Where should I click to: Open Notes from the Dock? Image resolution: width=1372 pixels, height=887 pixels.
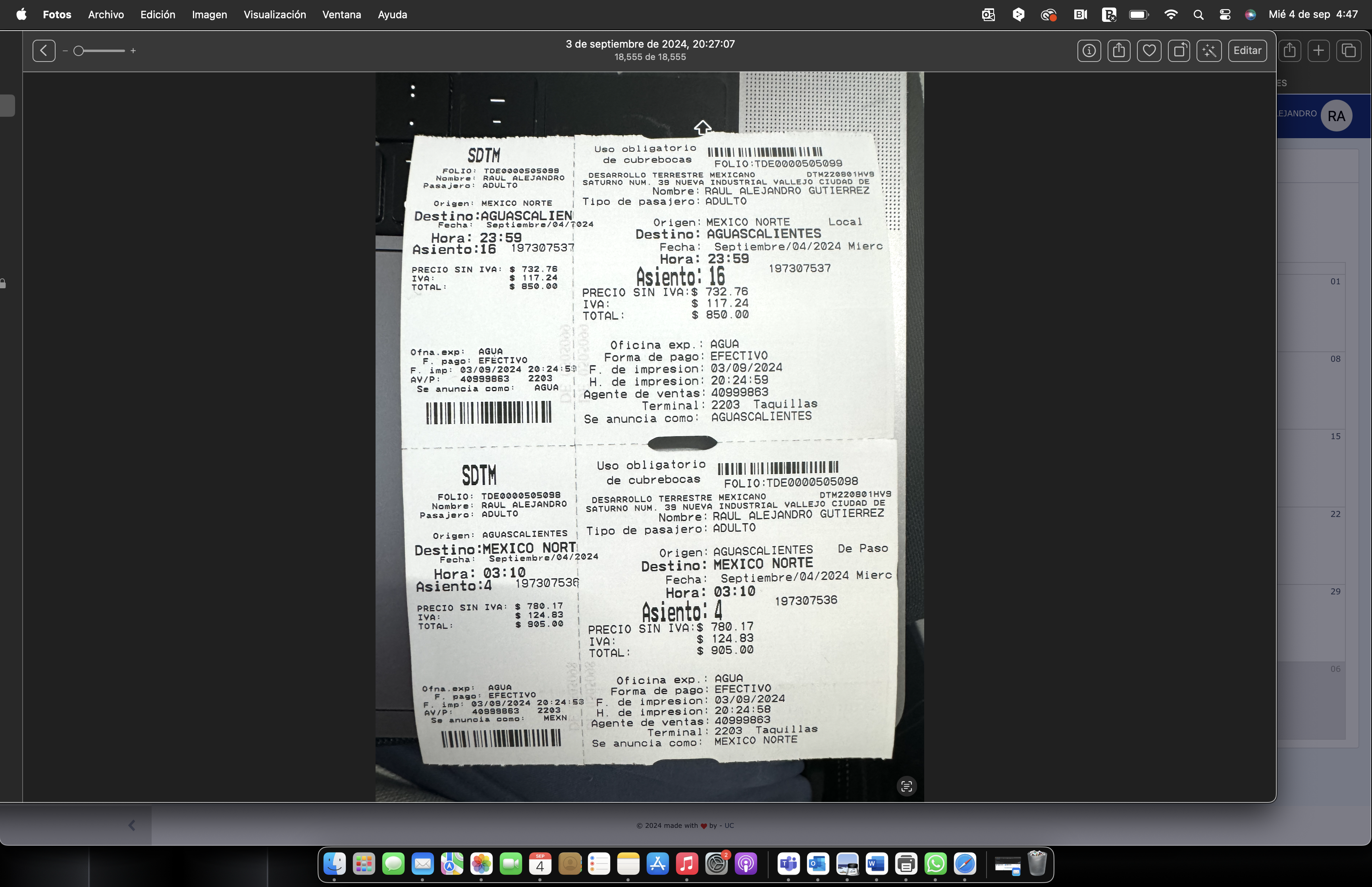tap(628, 864)
